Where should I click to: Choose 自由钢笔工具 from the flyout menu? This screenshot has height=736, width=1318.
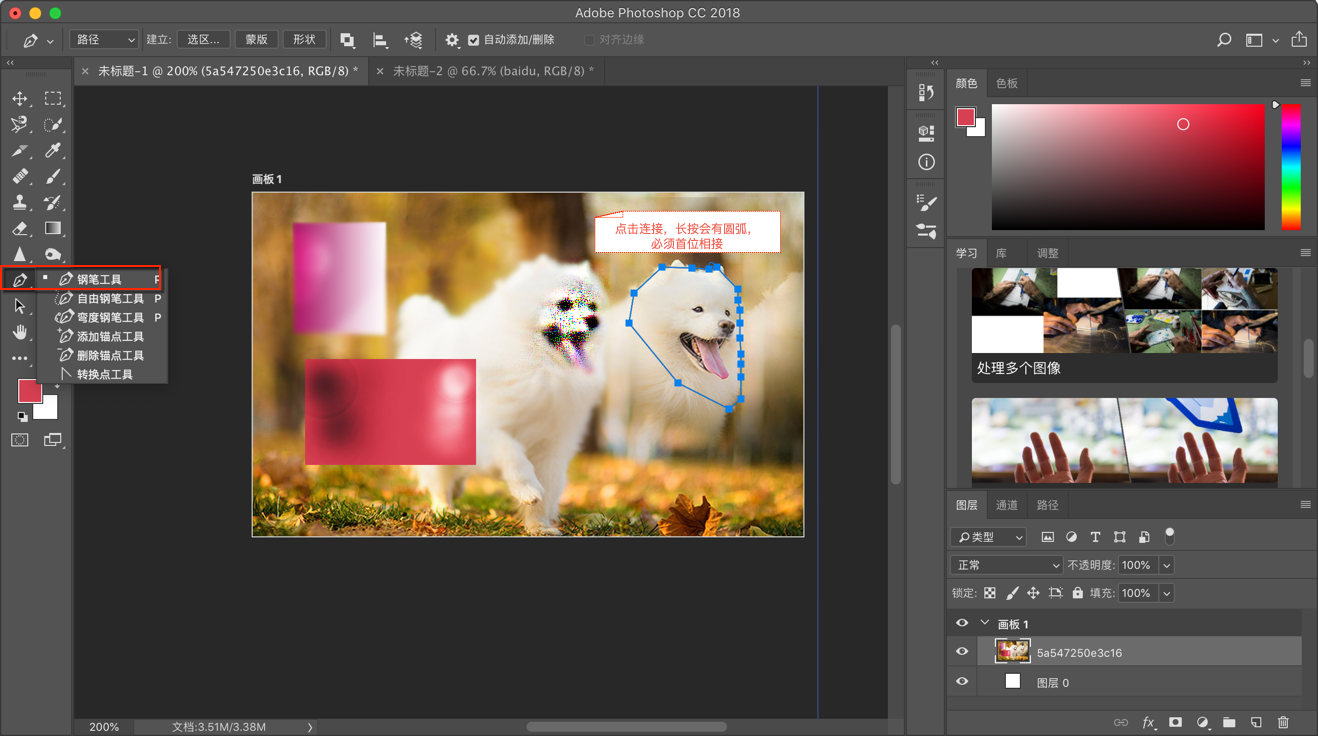coord(110,298)
